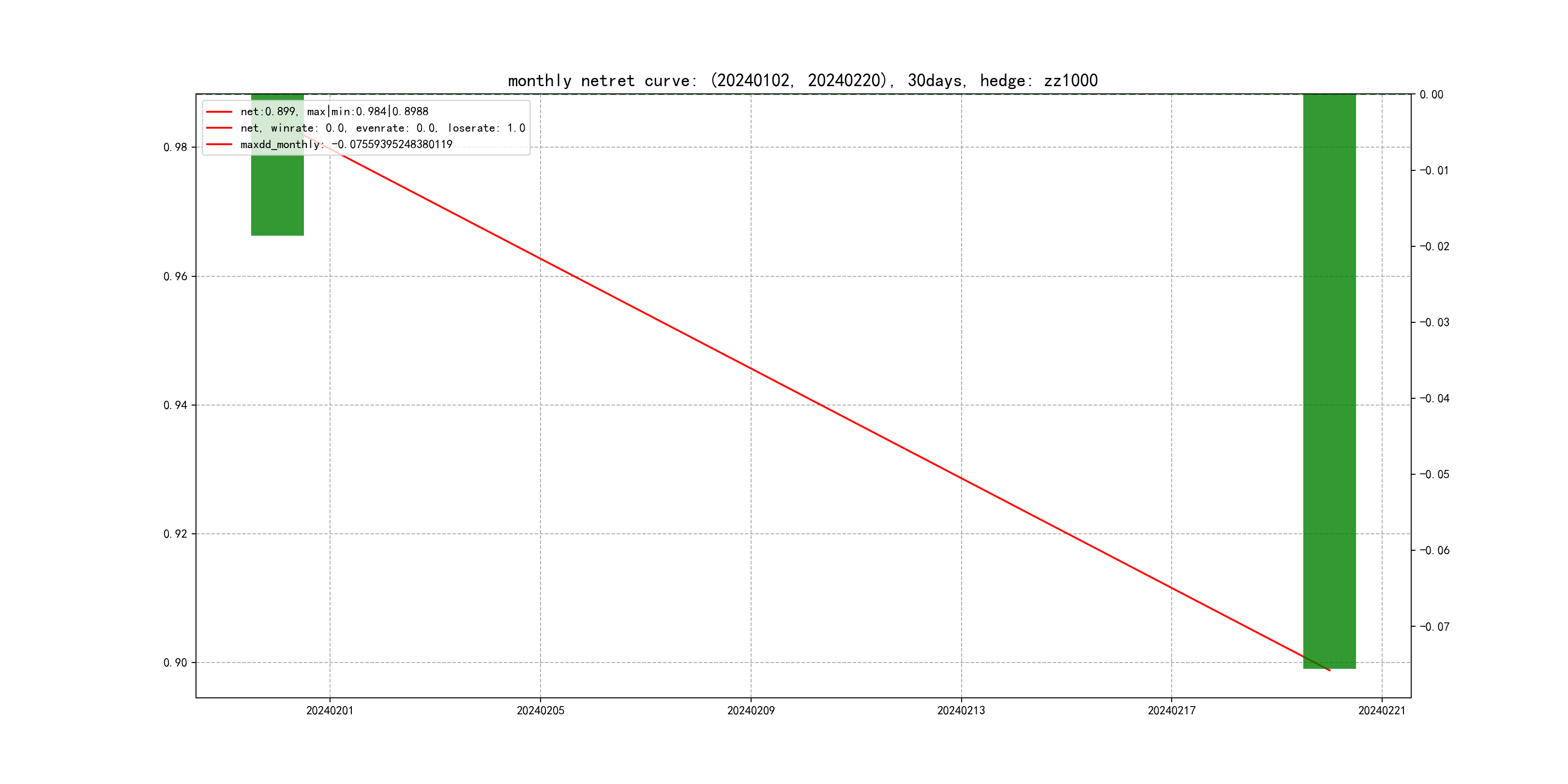Click the winrate legend entry text
Screen dimensions: 1568x784
point(382,128)
